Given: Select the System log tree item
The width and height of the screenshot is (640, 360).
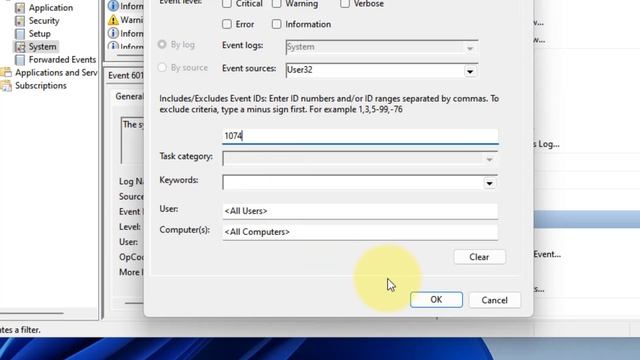Looking at the screenshot, I should (42, 47).
